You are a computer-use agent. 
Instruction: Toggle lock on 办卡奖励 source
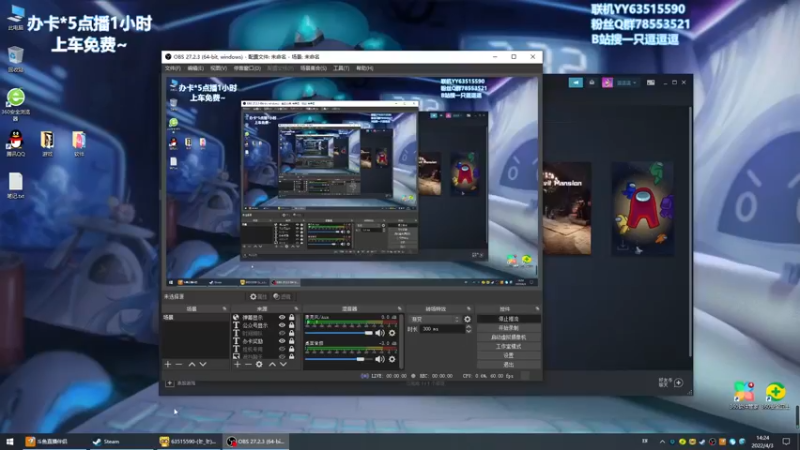point(291,341)
